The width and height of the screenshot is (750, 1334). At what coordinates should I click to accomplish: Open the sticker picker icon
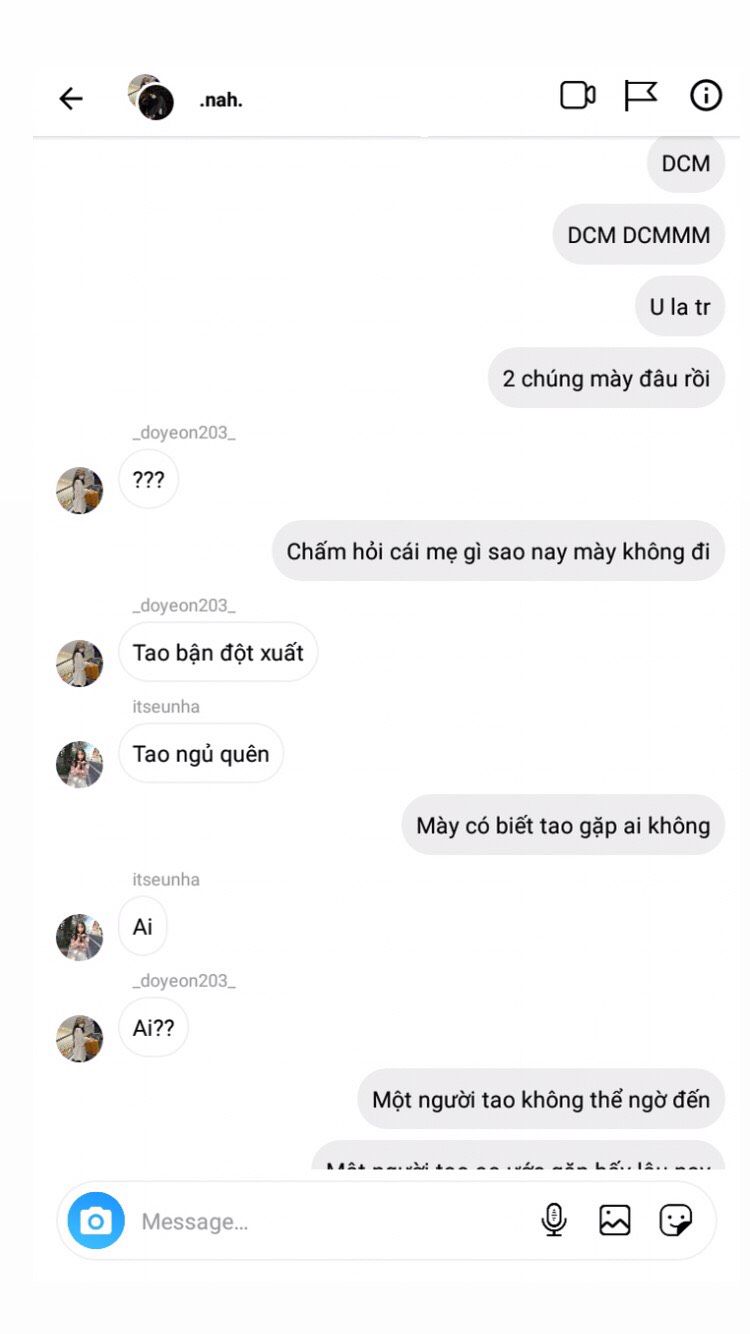(676, 1220)
